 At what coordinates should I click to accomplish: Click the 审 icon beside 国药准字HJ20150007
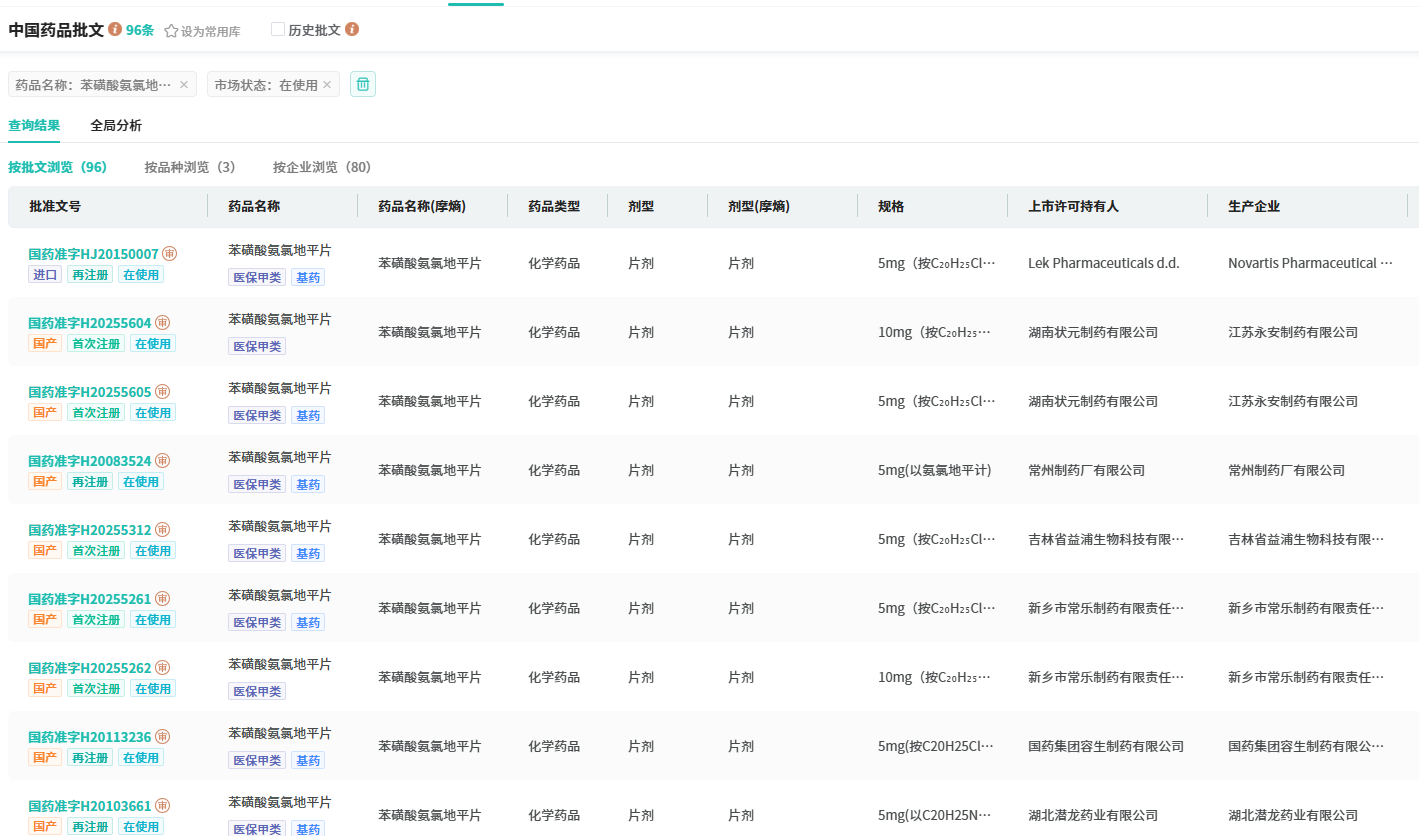[x=170, y=254]
